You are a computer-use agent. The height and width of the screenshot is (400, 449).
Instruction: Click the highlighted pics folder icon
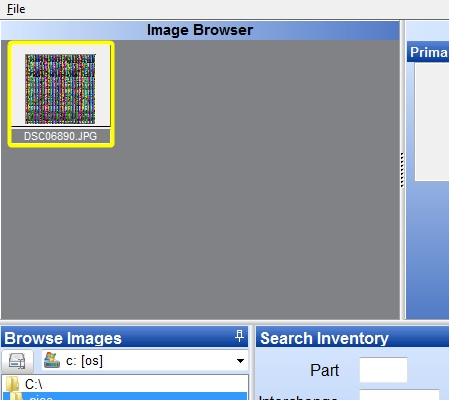point(16,397)
